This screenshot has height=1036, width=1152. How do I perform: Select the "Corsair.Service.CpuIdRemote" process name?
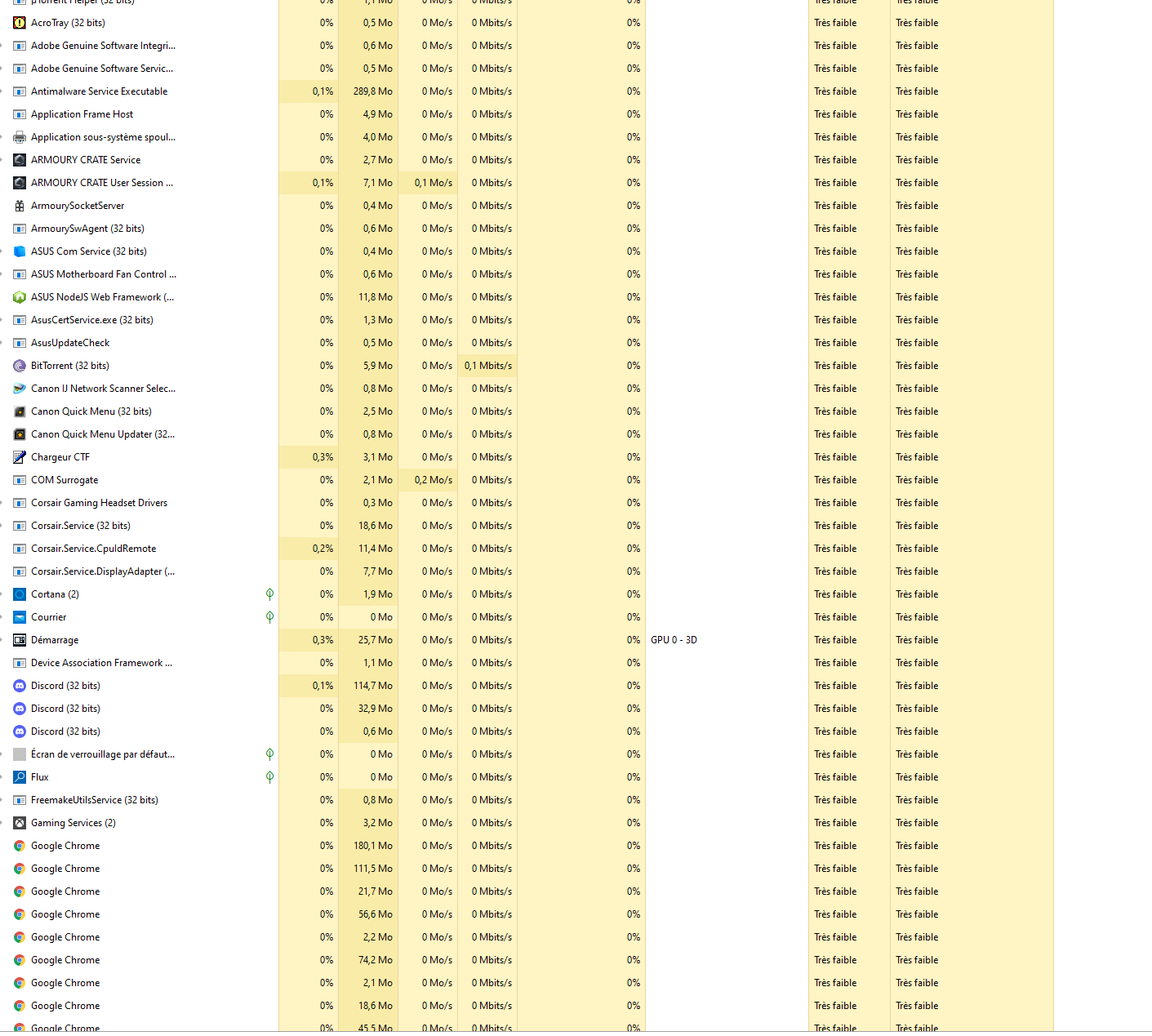93,549
